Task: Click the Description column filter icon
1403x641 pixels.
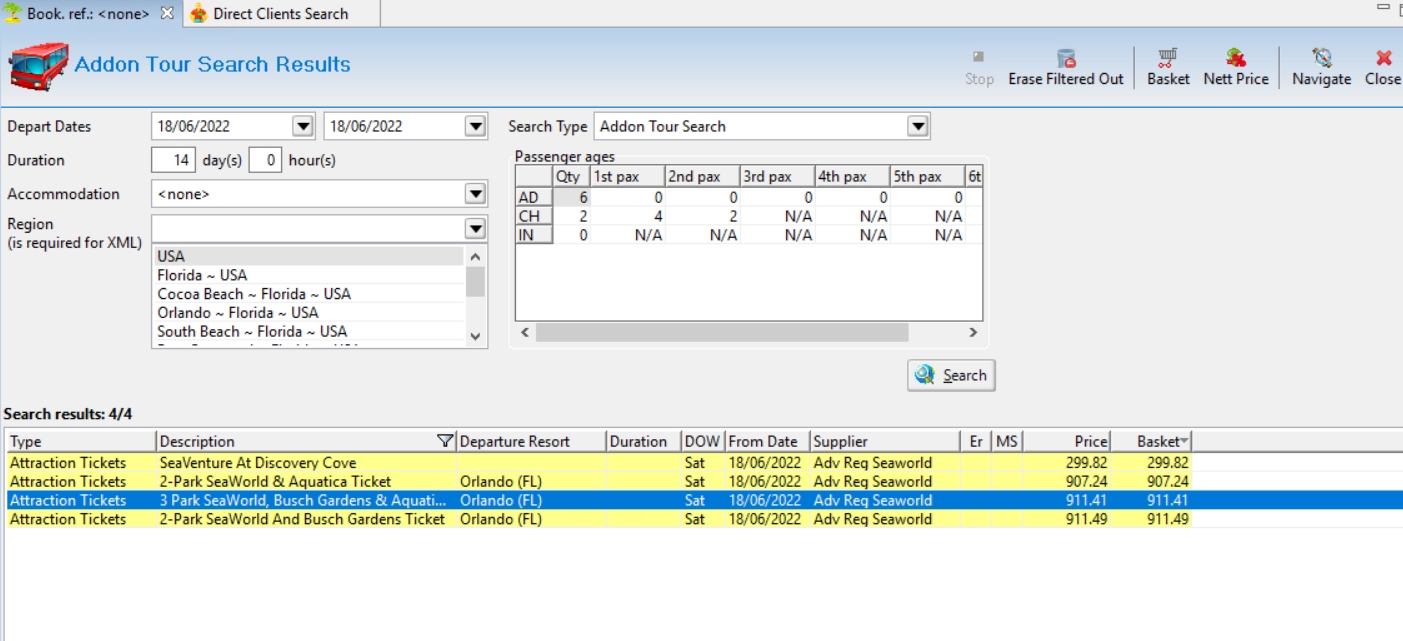Action: click(x=445, y=441)
